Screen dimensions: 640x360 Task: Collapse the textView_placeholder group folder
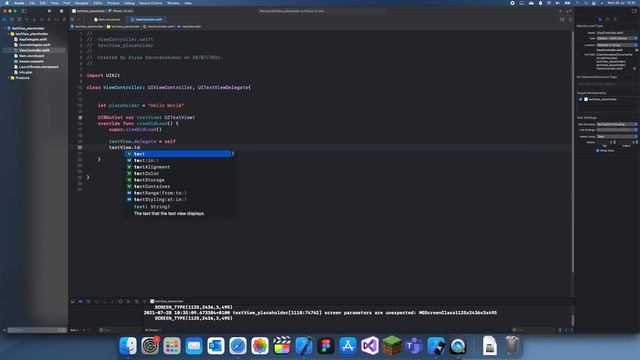click(x=9, y=34)
